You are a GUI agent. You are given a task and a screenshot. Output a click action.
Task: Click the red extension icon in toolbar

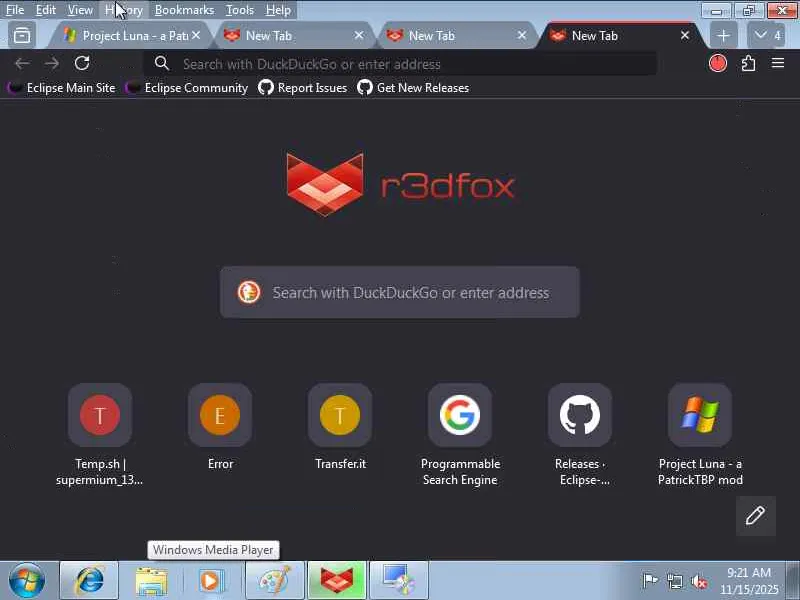(x=718, y=63)
